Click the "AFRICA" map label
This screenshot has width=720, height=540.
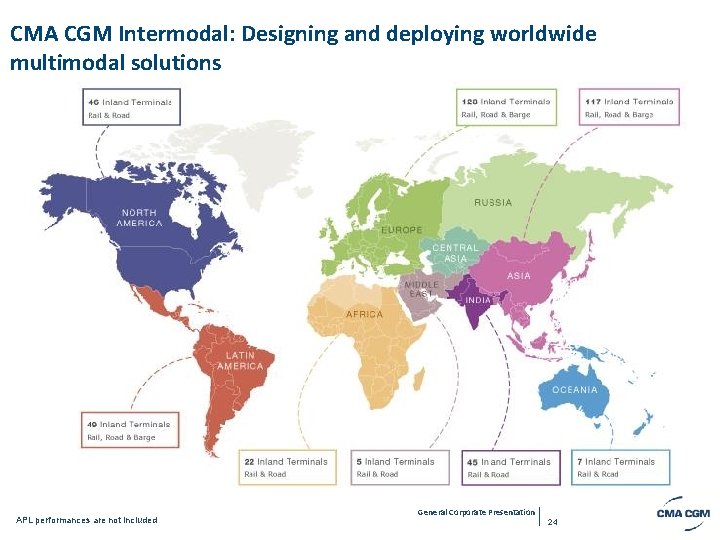tap(364, 315)
